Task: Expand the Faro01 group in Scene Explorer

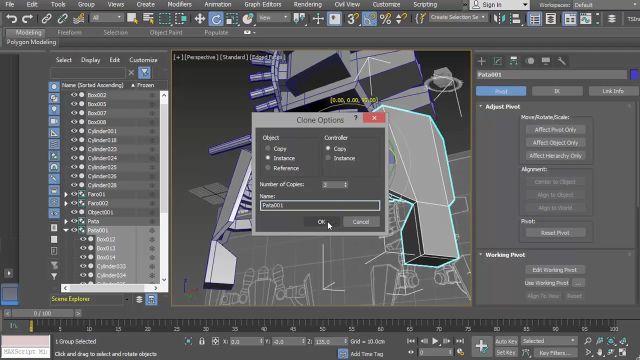Action: point(66,194)
